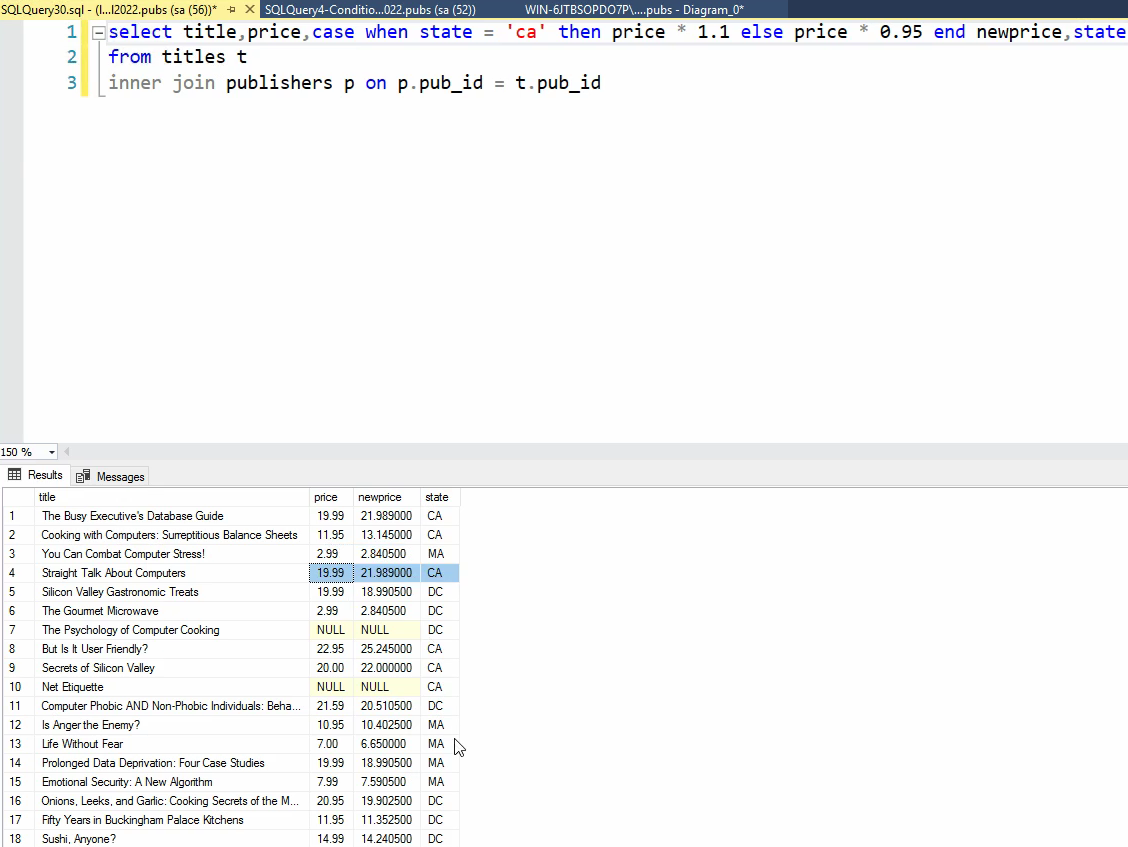Image resolution: width=1128 pixels, height=847 pixels.
Task: Close the SQLQuery30.sql tab
Action: click(250, 9)
